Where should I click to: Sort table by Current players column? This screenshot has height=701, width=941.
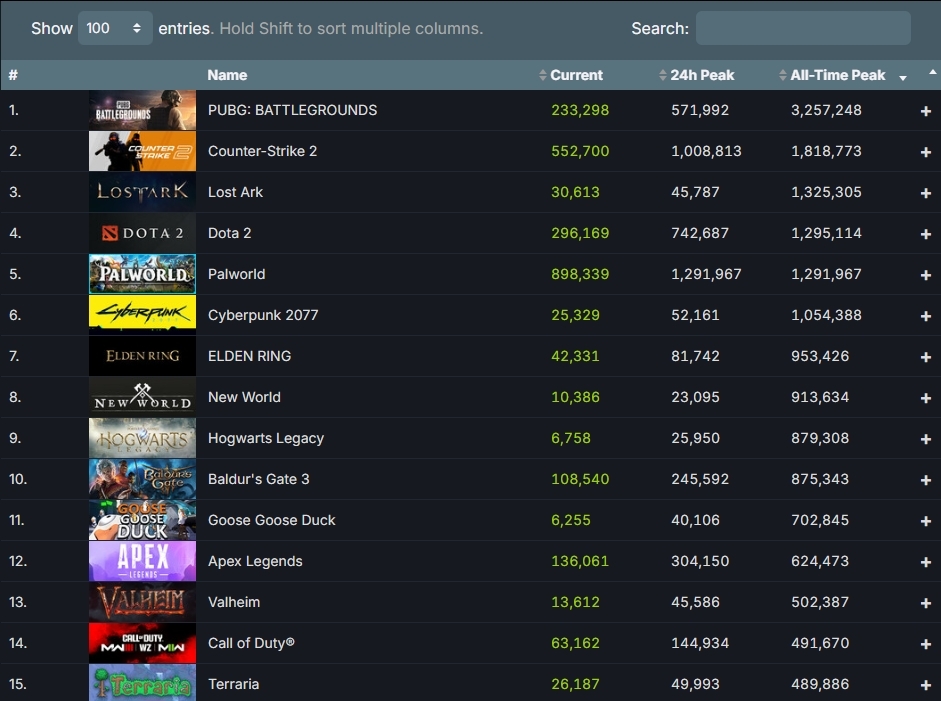click(575, 75)
